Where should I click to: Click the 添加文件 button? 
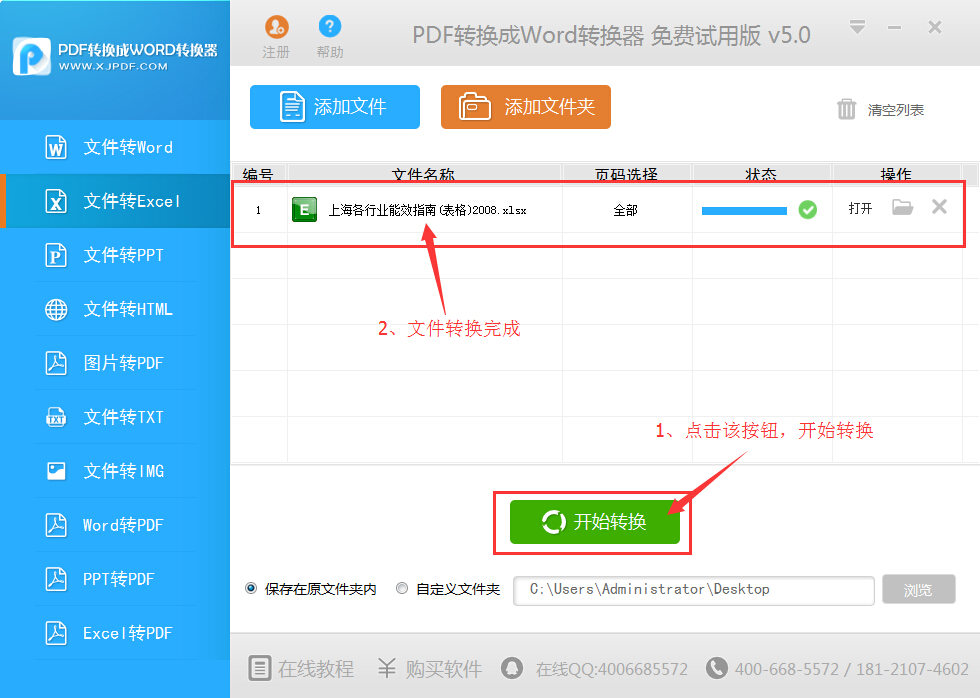pos(334,107)
